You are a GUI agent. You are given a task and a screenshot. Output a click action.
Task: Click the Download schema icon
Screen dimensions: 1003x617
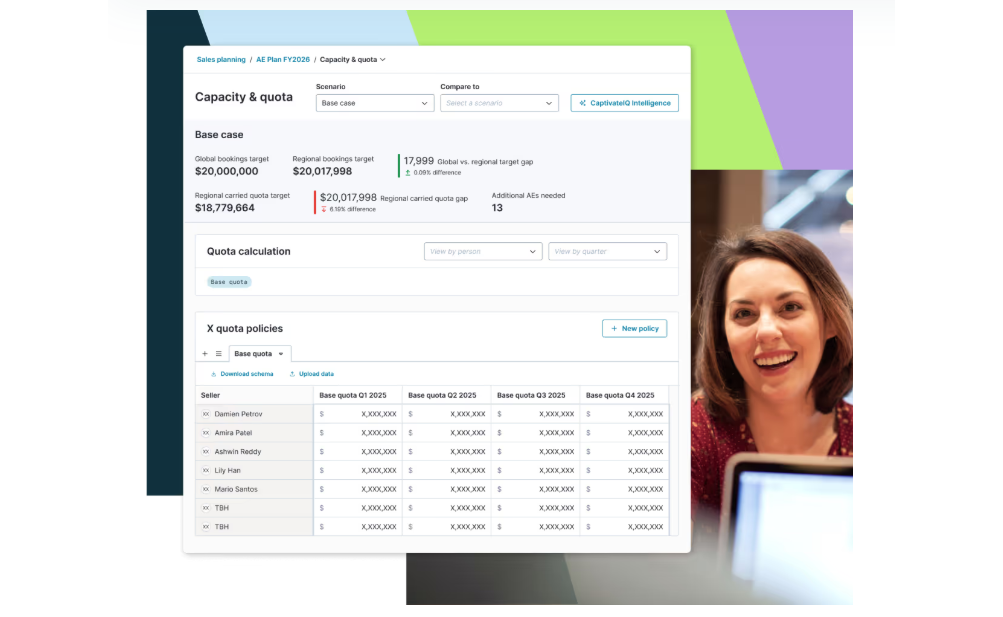pyautogui.click(x=214, y=374)
